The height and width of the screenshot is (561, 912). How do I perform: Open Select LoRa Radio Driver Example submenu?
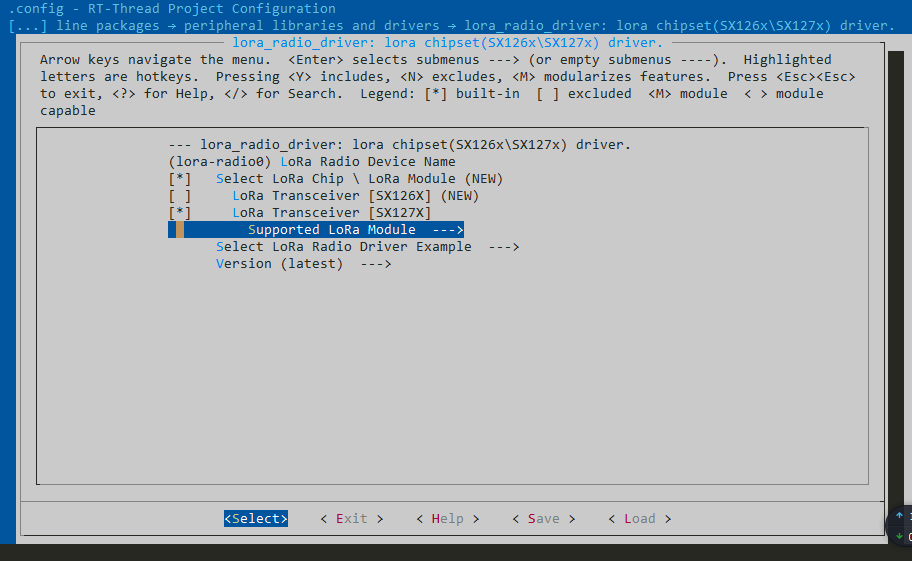click(367, 246)
